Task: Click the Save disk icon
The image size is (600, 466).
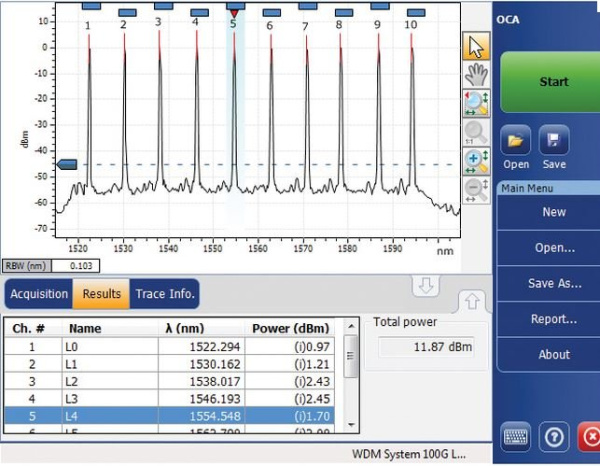Action: (554, 140)
